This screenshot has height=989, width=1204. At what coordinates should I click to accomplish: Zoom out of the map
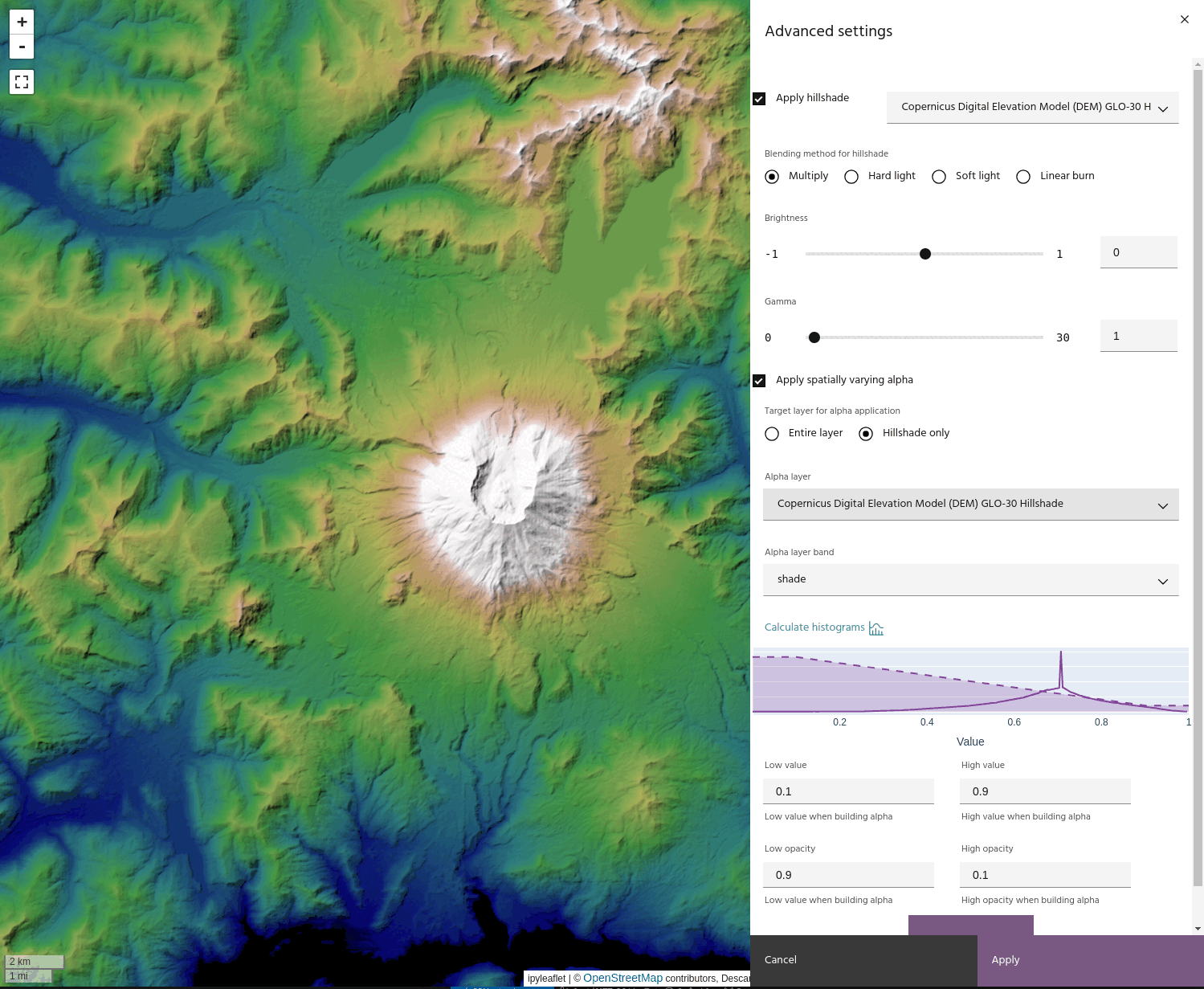point(22,47)
